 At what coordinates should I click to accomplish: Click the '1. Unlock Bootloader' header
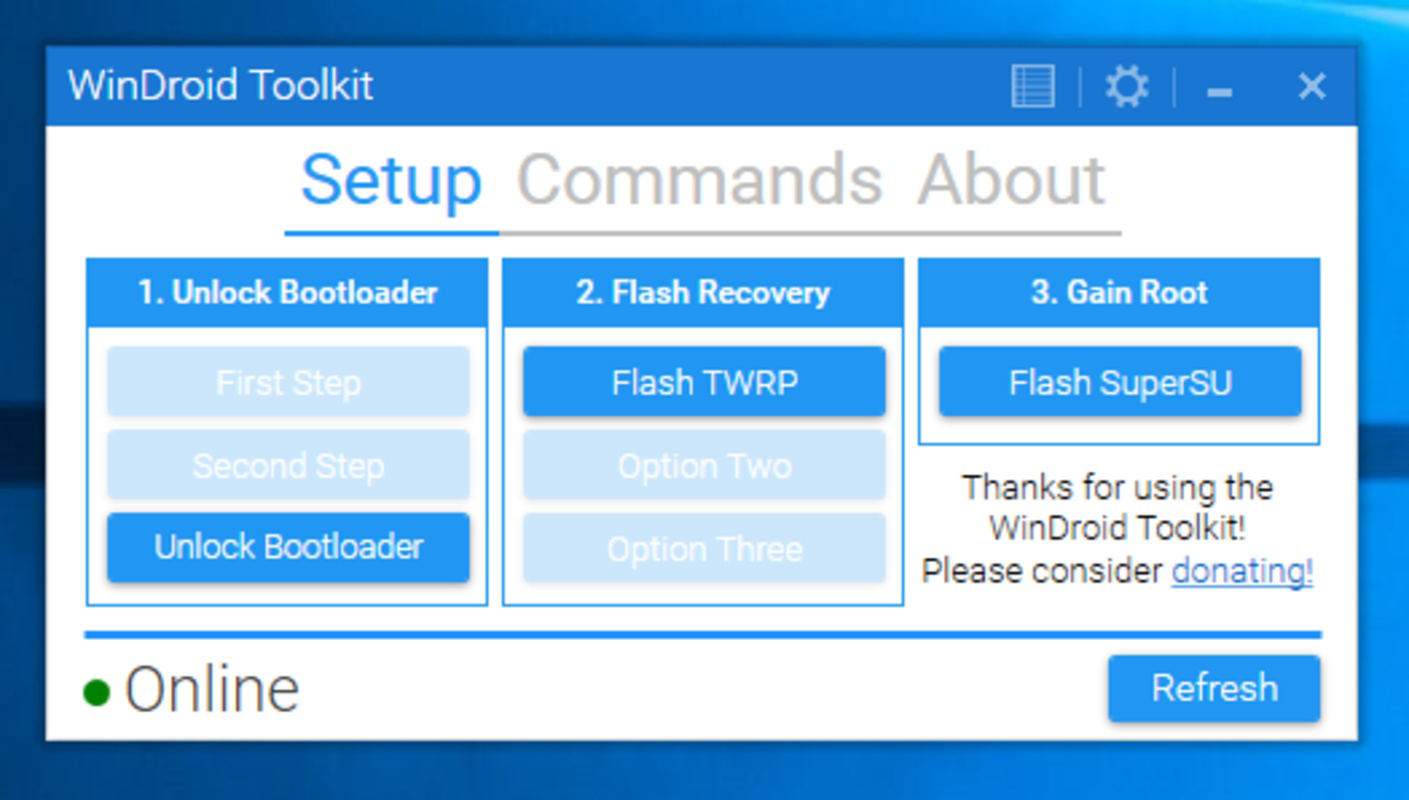pos(287,293)
